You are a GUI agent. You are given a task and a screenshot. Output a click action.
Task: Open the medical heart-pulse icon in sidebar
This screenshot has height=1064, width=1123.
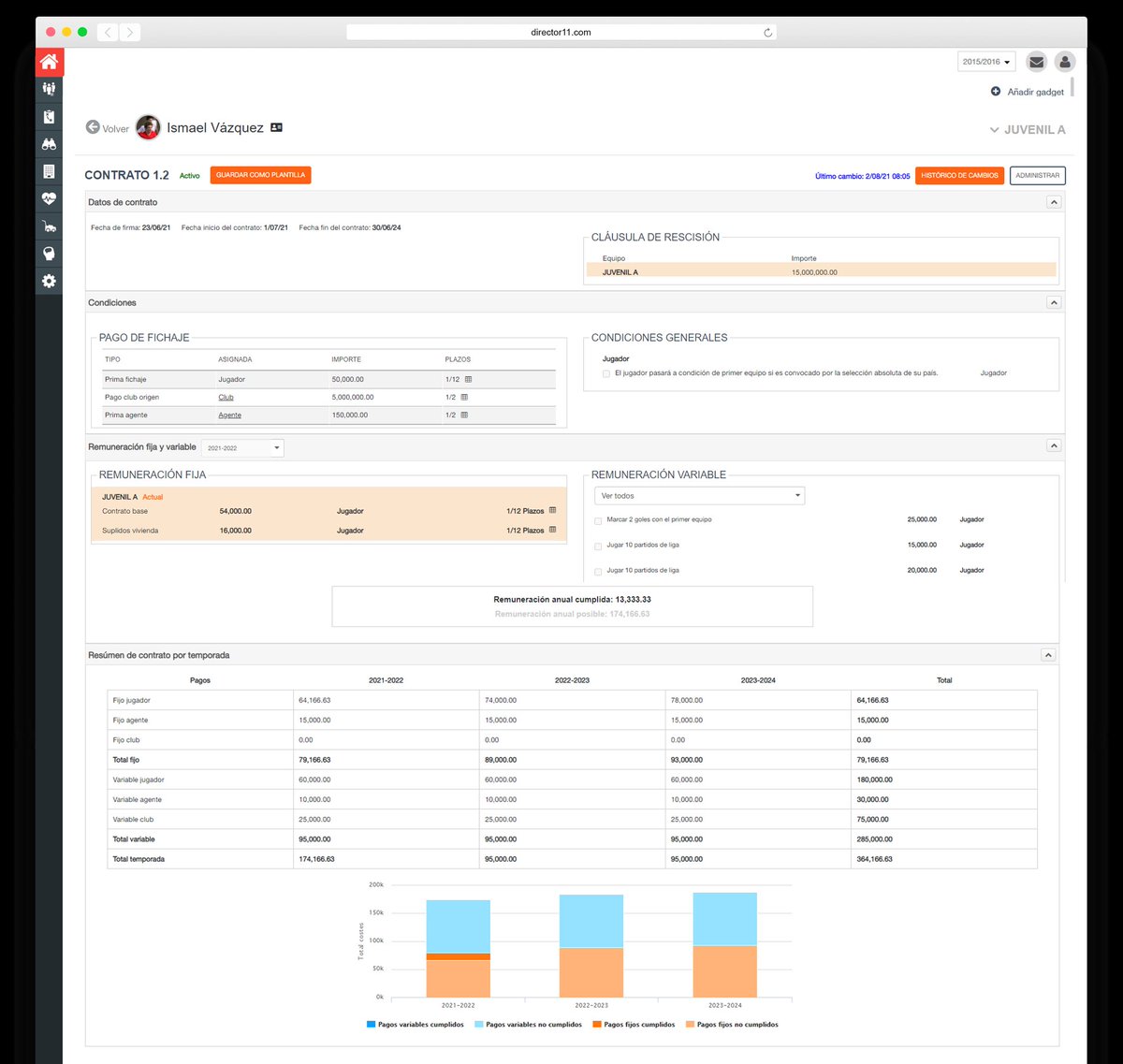[x=49, y=198]
